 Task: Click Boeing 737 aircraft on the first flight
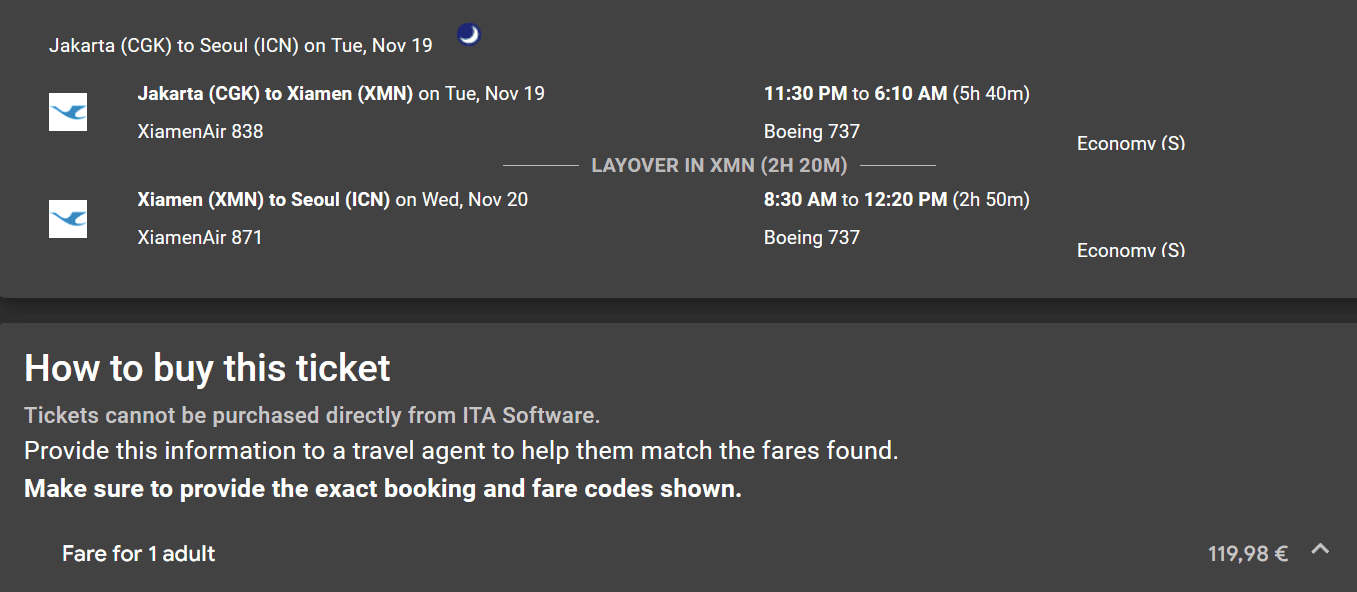(812, 131)
